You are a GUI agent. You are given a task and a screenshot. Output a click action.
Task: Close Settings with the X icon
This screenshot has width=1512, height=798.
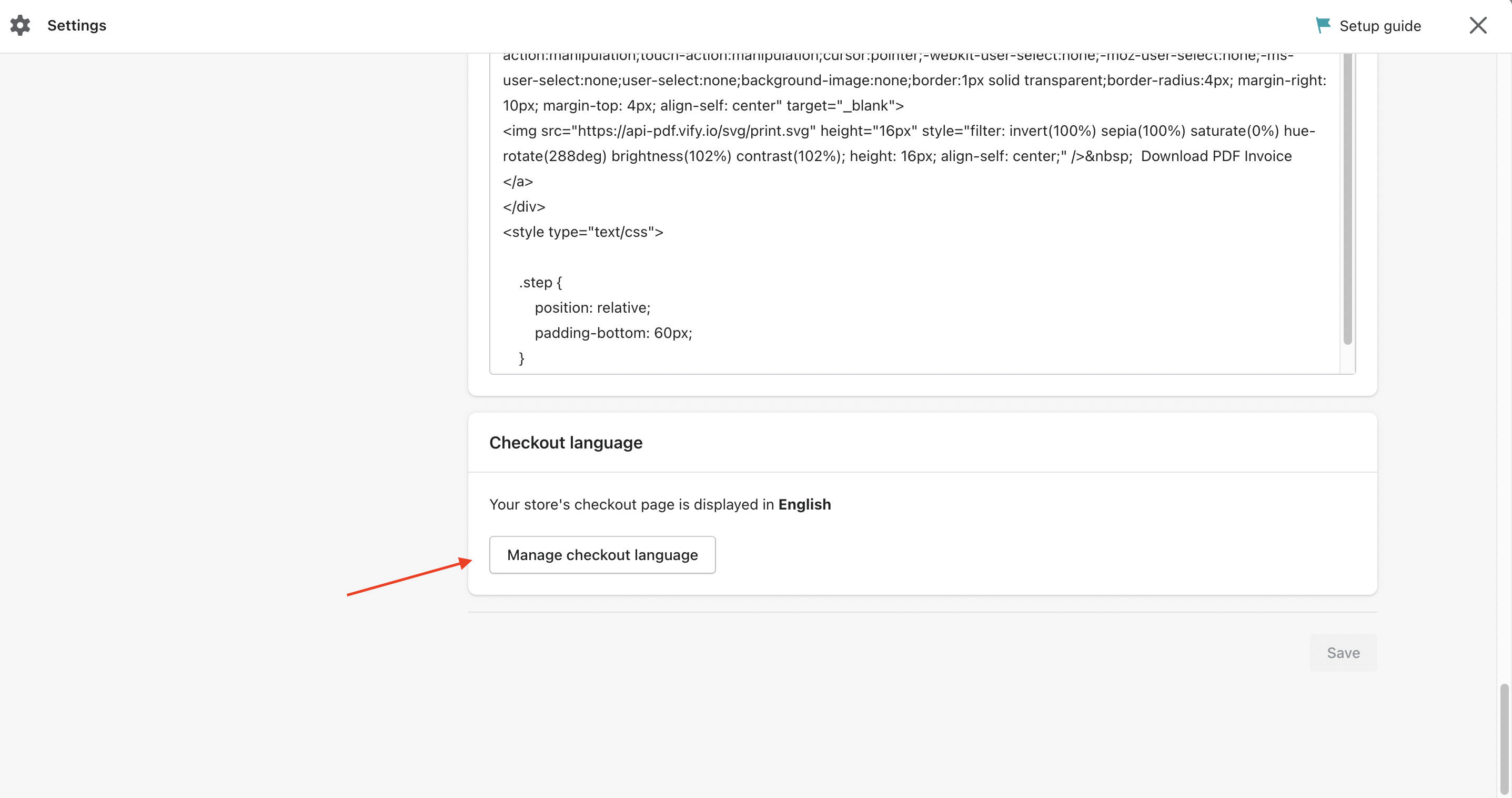(1477, 25)
